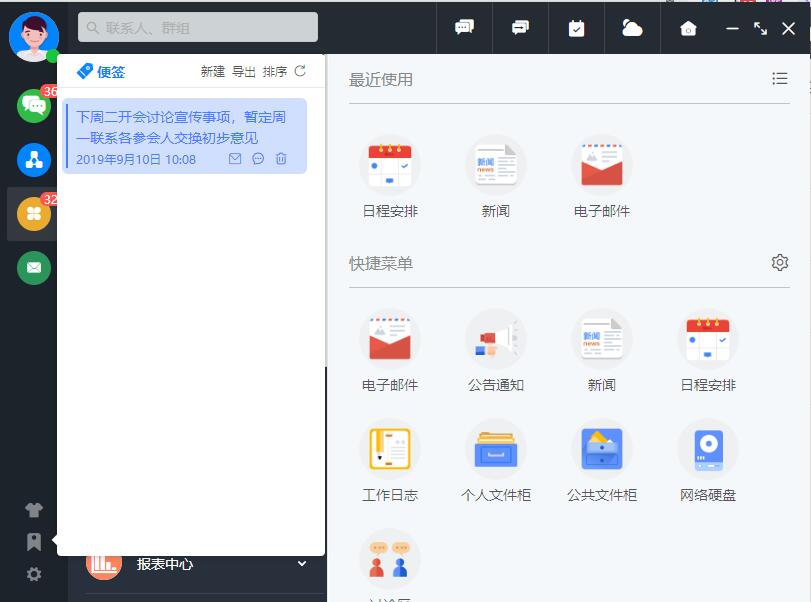Click 新建 to create a note
This screenshot has height=602, width=811.
(x=213, y=72)
